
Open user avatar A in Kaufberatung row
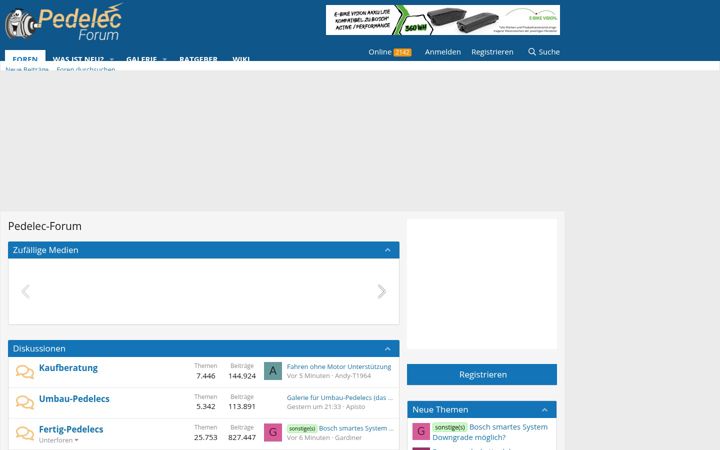[x=273, y=371]
